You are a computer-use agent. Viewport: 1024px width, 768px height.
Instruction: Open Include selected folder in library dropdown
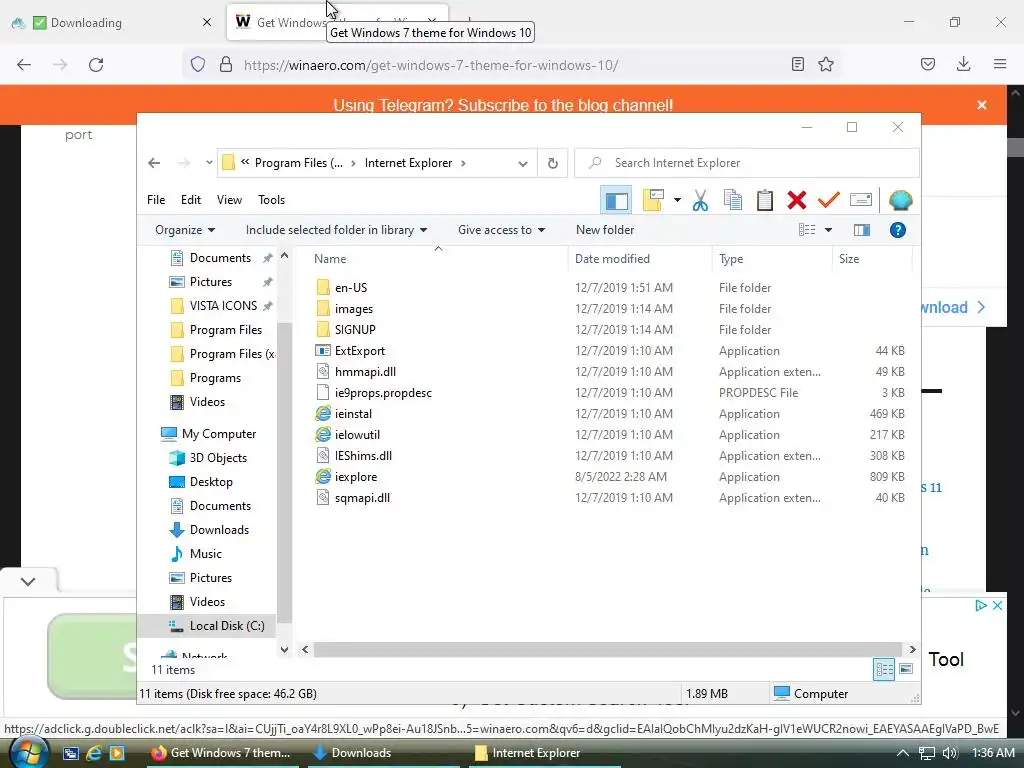pos(336,230)
